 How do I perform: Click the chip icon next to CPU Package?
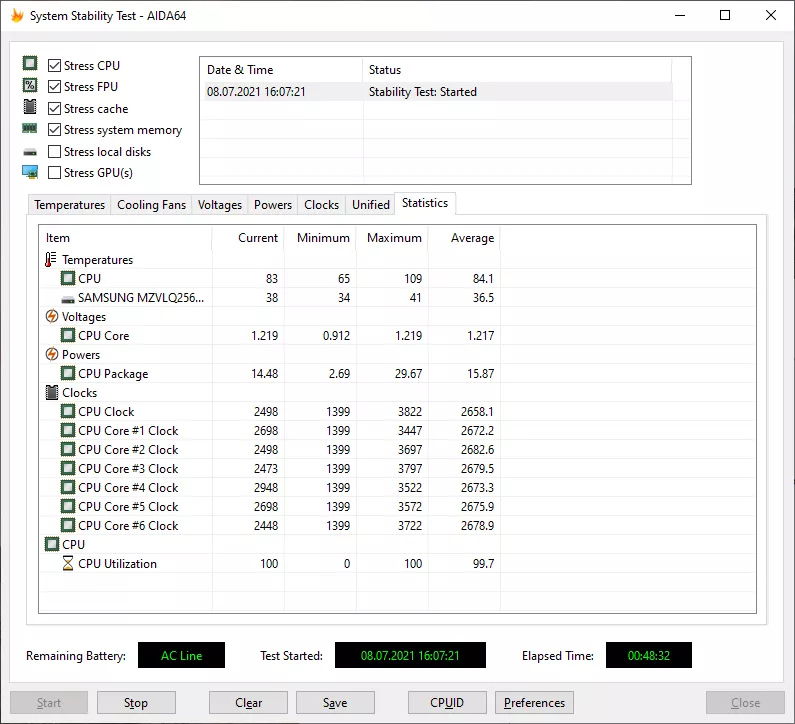(x=68, y=373)
